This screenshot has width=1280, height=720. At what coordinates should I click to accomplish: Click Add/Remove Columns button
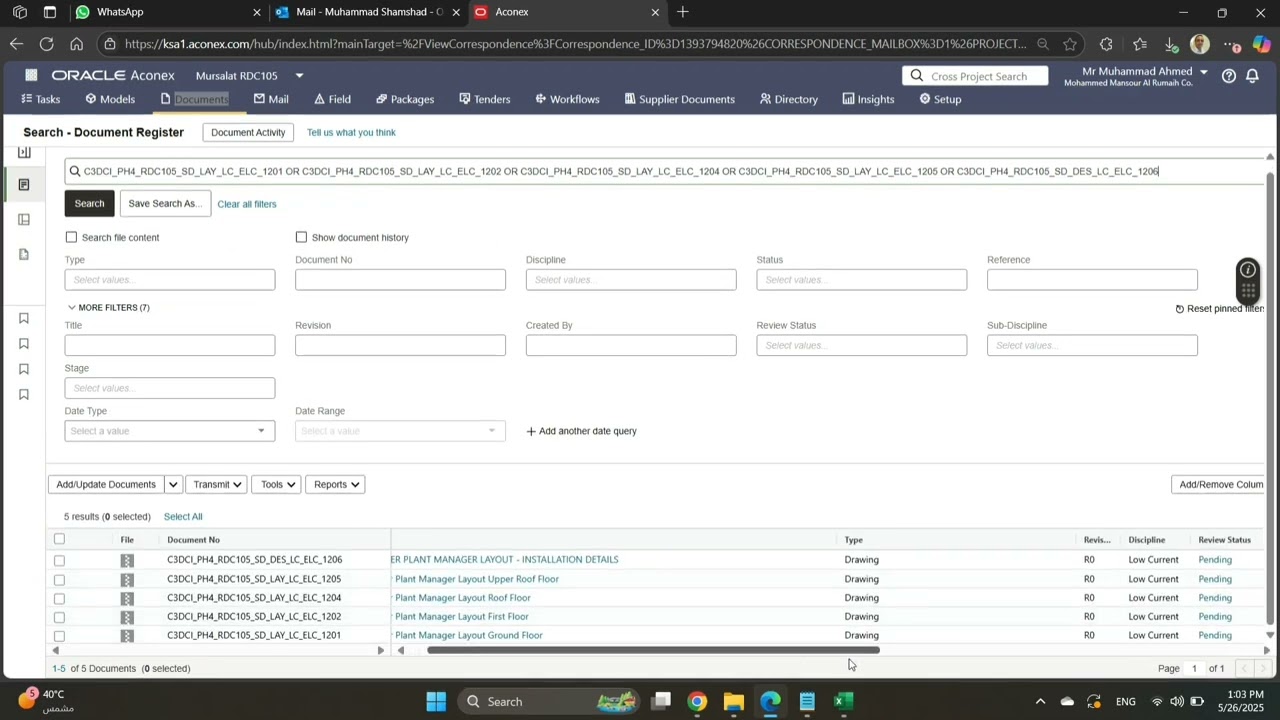coord(1219,485)
